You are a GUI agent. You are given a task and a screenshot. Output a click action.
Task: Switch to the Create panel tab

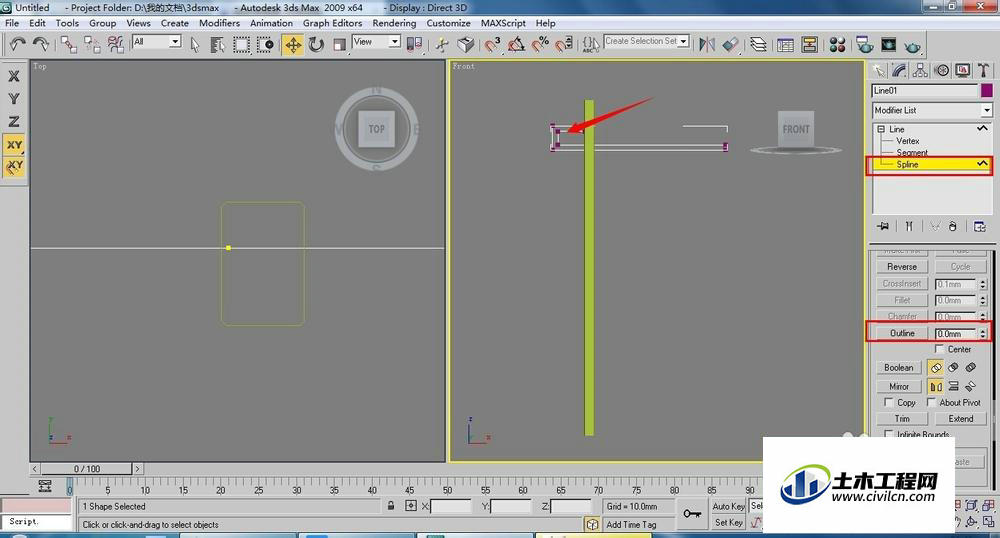coord(879,70)
